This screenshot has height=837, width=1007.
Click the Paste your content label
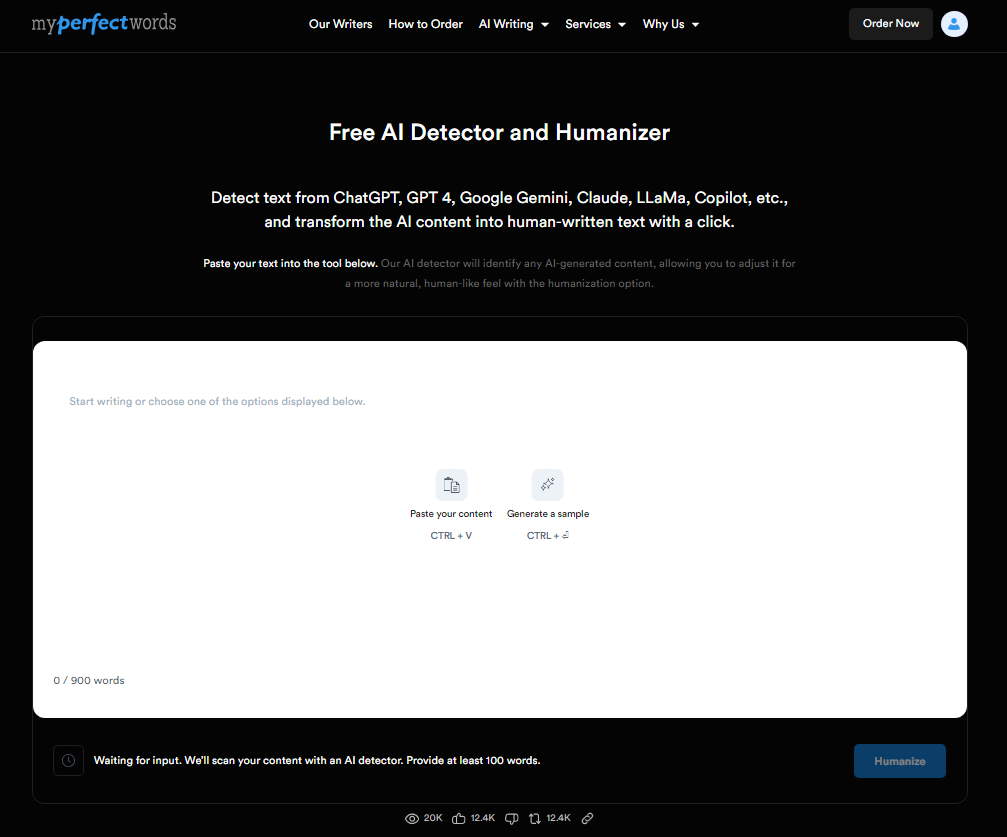[x=451, y=514]
